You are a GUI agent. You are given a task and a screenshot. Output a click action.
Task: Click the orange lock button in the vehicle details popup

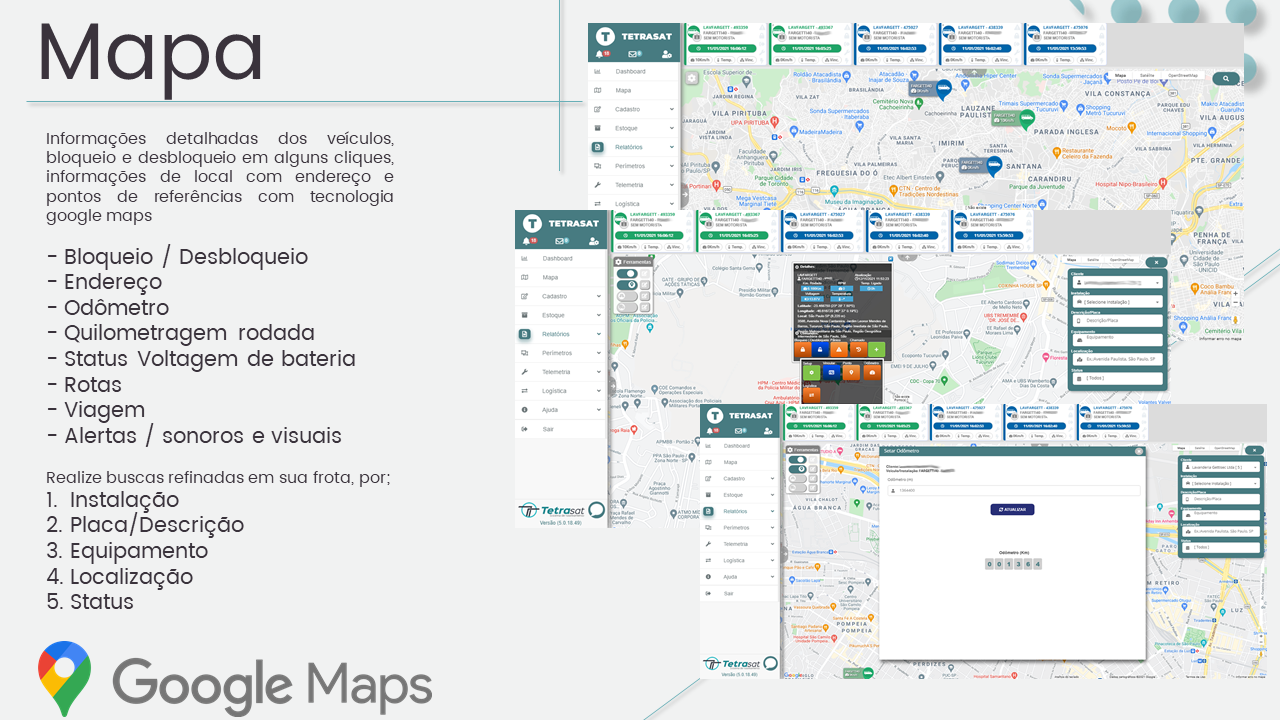click(x=801, y=349)
